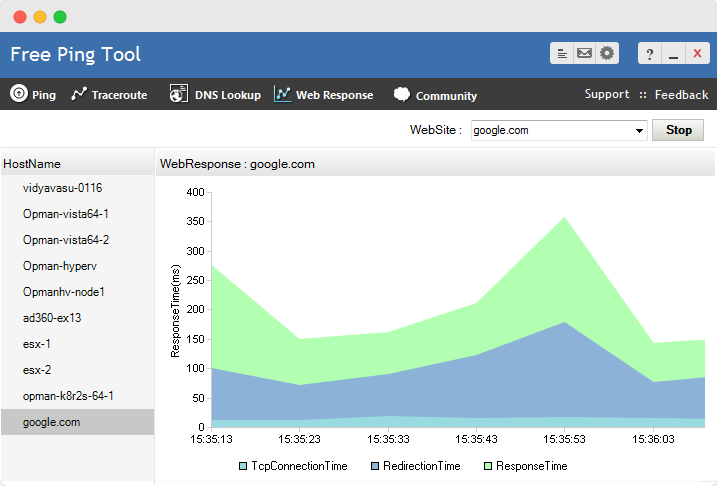The image size is (717, 486).
Task: Open the Community section
Action: 435,95
